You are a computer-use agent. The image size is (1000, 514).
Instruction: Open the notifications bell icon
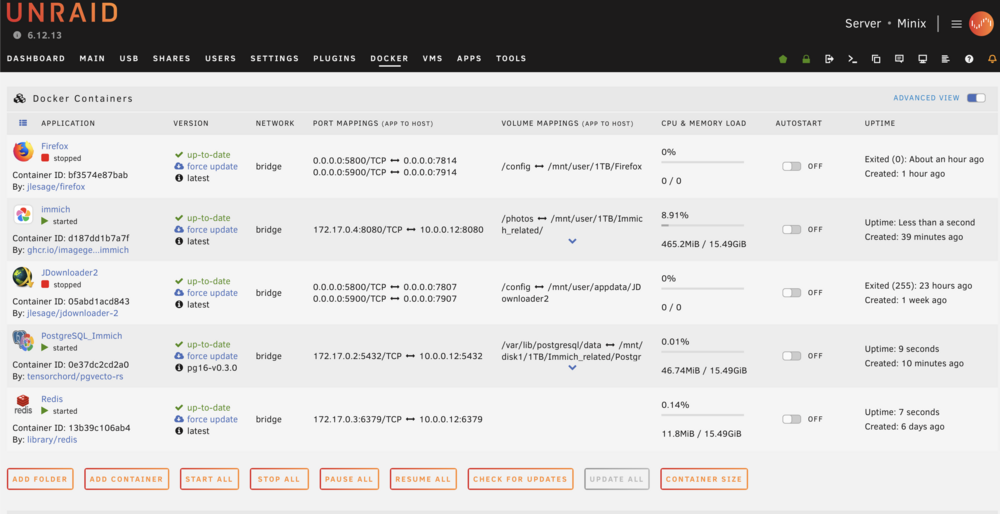click(x=992, y=59)
